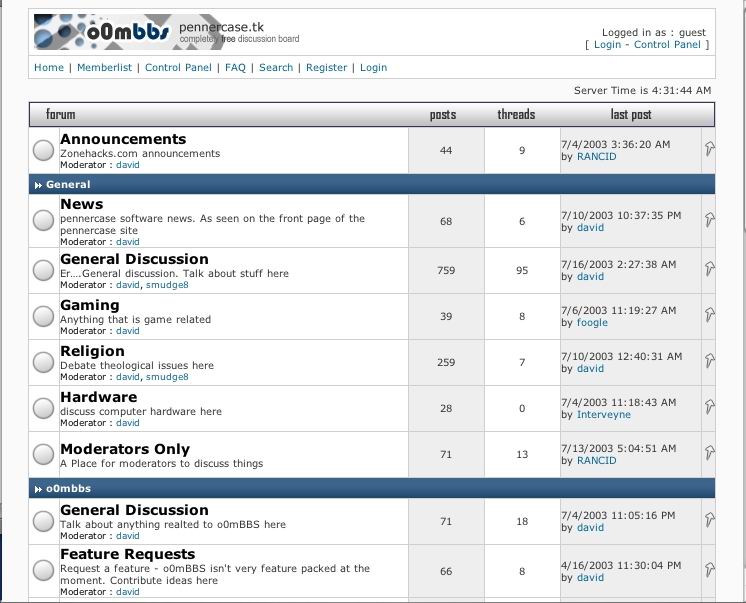The width and height of the screenshot is (746, 603).
Task: Click the round status icon next to News
Action: click(x=43, y=221)
